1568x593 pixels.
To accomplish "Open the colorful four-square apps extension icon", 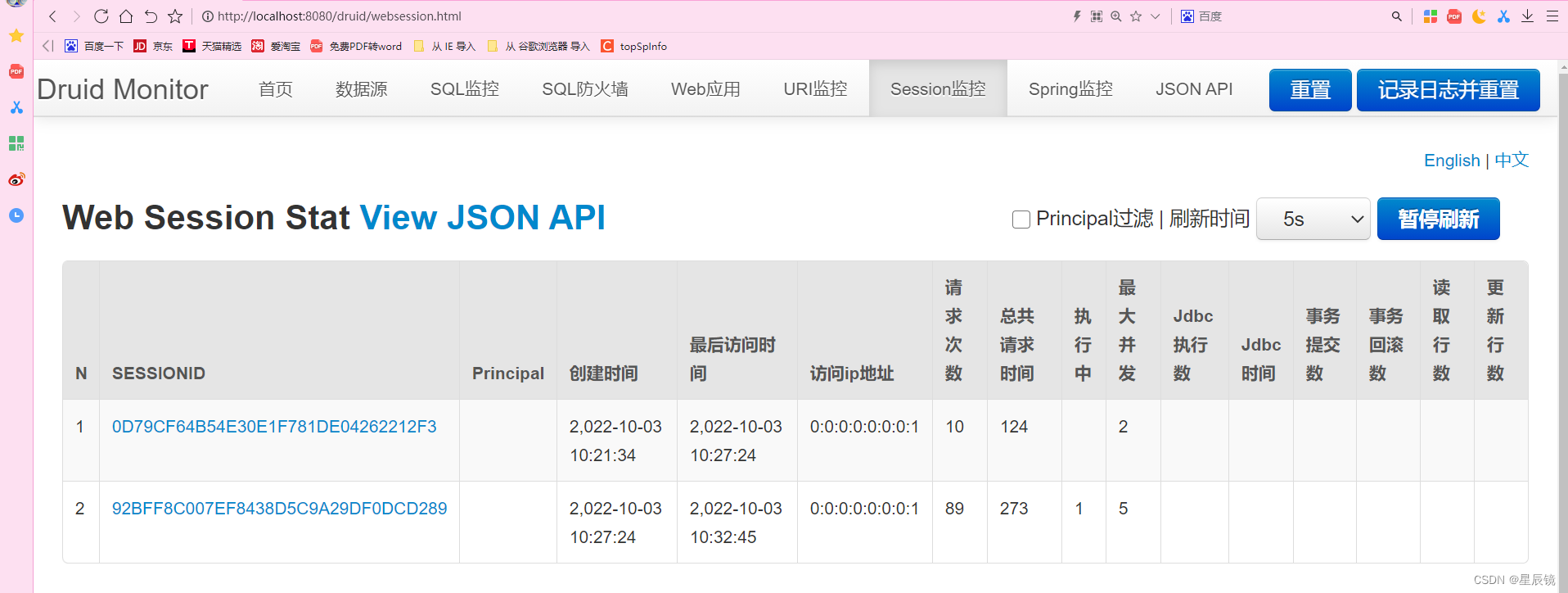I will point(1431,16).
